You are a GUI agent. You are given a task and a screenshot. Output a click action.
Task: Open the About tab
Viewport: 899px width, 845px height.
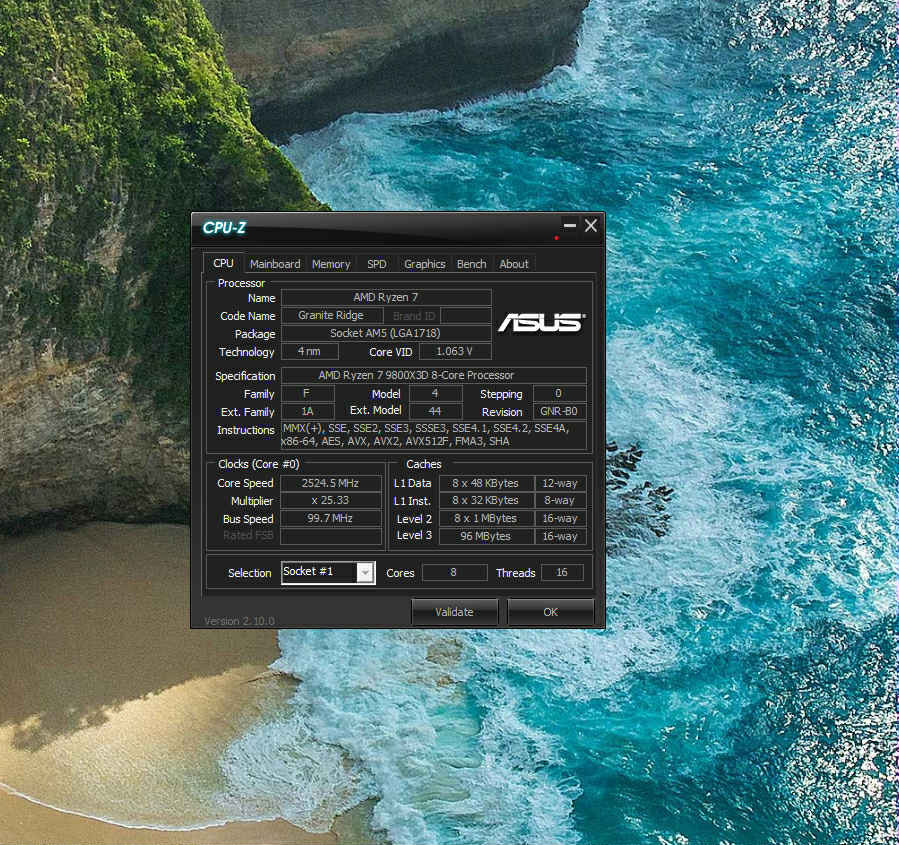point(514,264)
